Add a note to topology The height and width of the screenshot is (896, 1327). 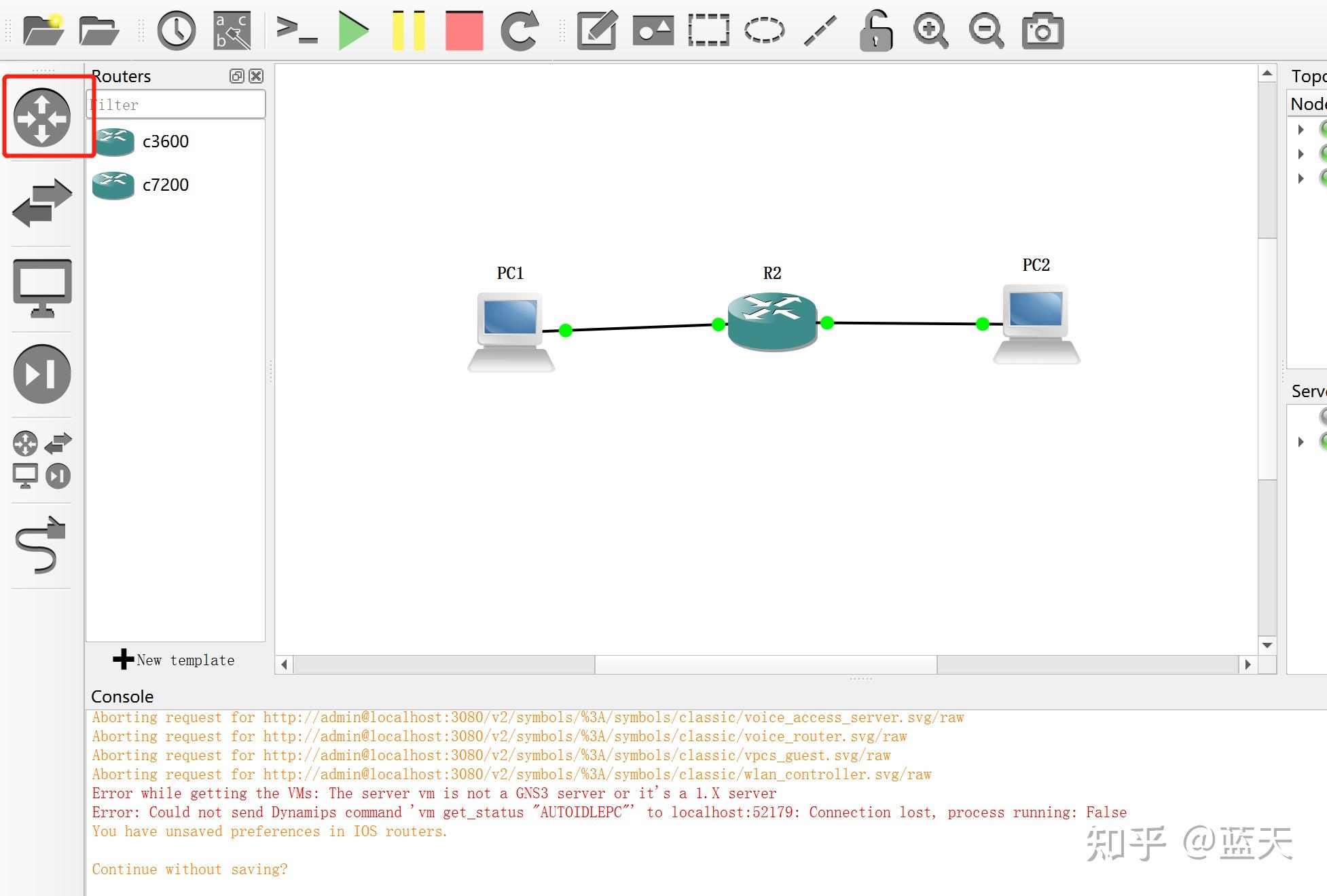(597, 31)
